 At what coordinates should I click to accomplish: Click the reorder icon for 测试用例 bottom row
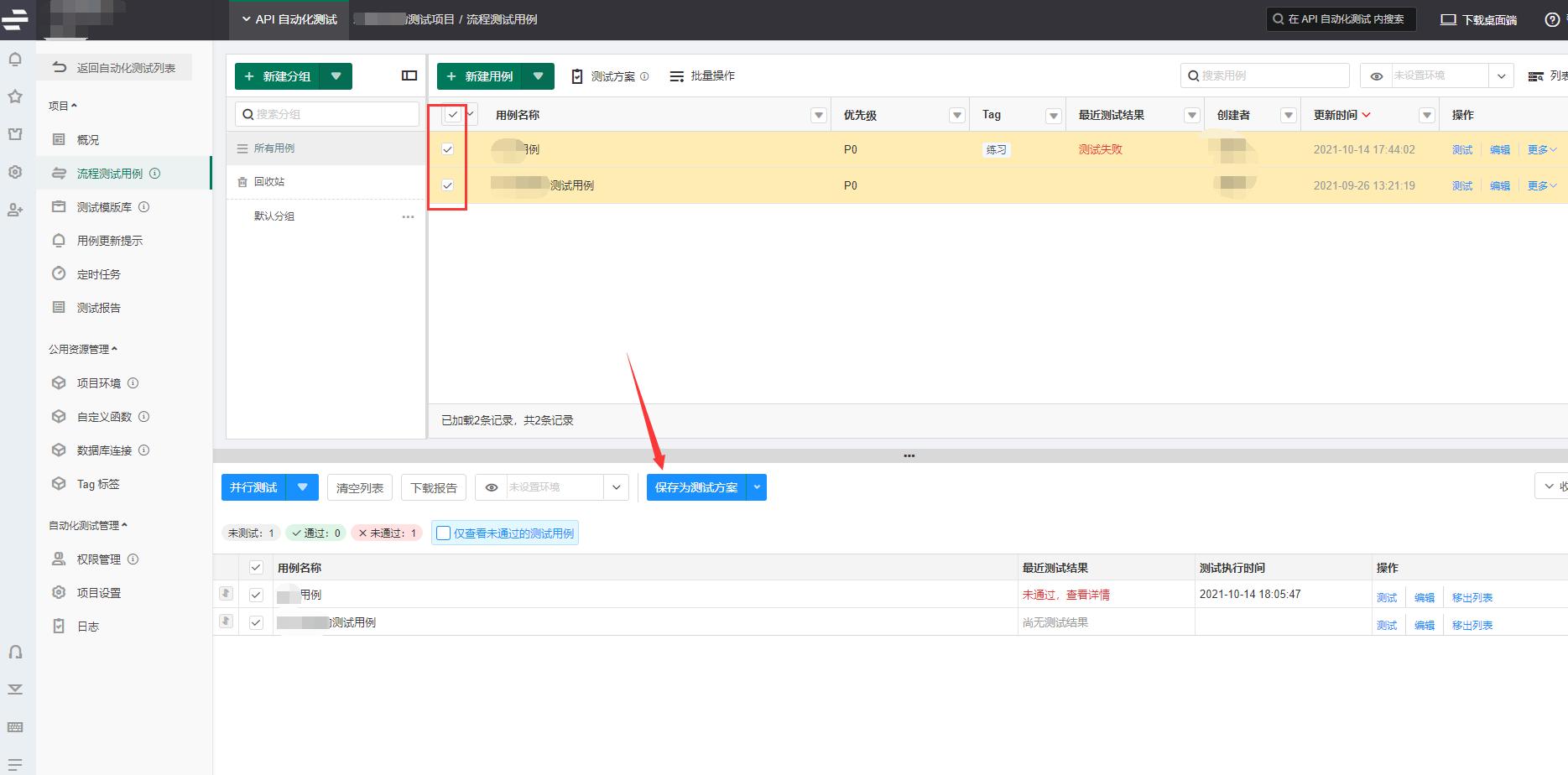(226, 622)
